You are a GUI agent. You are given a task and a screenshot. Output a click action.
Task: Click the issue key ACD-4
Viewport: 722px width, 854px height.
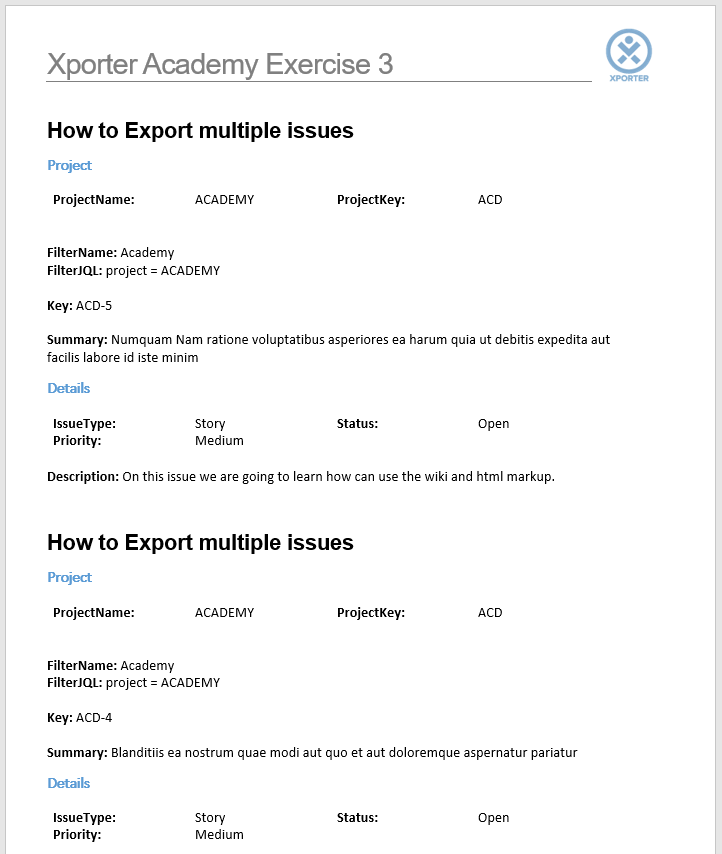[x=94, y=718]
